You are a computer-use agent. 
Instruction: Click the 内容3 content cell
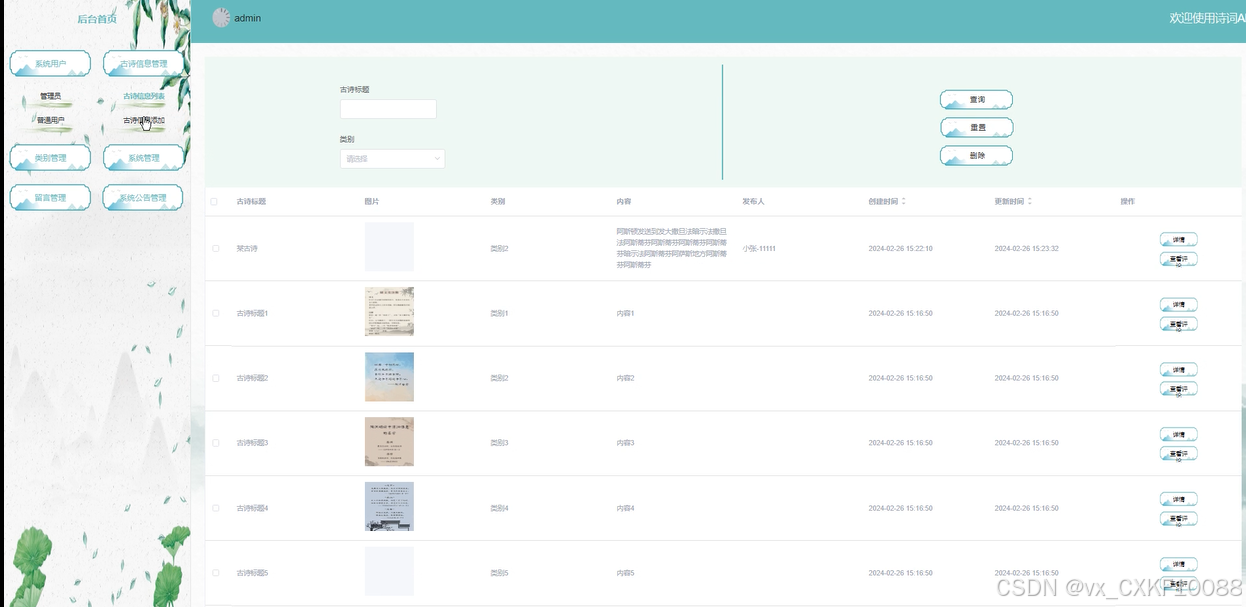pos(626,443)
